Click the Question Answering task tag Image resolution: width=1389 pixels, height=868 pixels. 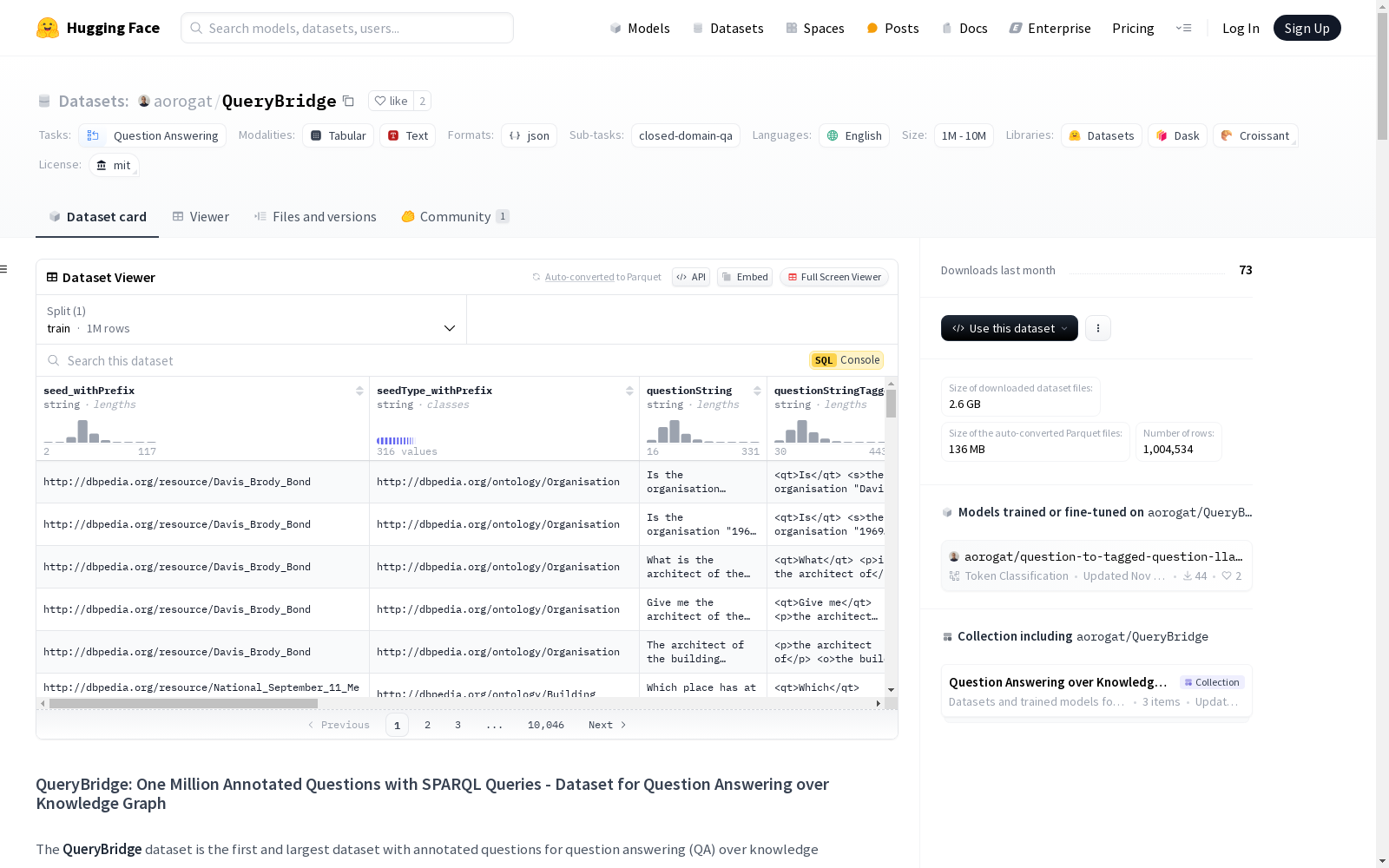click(153, 135)
